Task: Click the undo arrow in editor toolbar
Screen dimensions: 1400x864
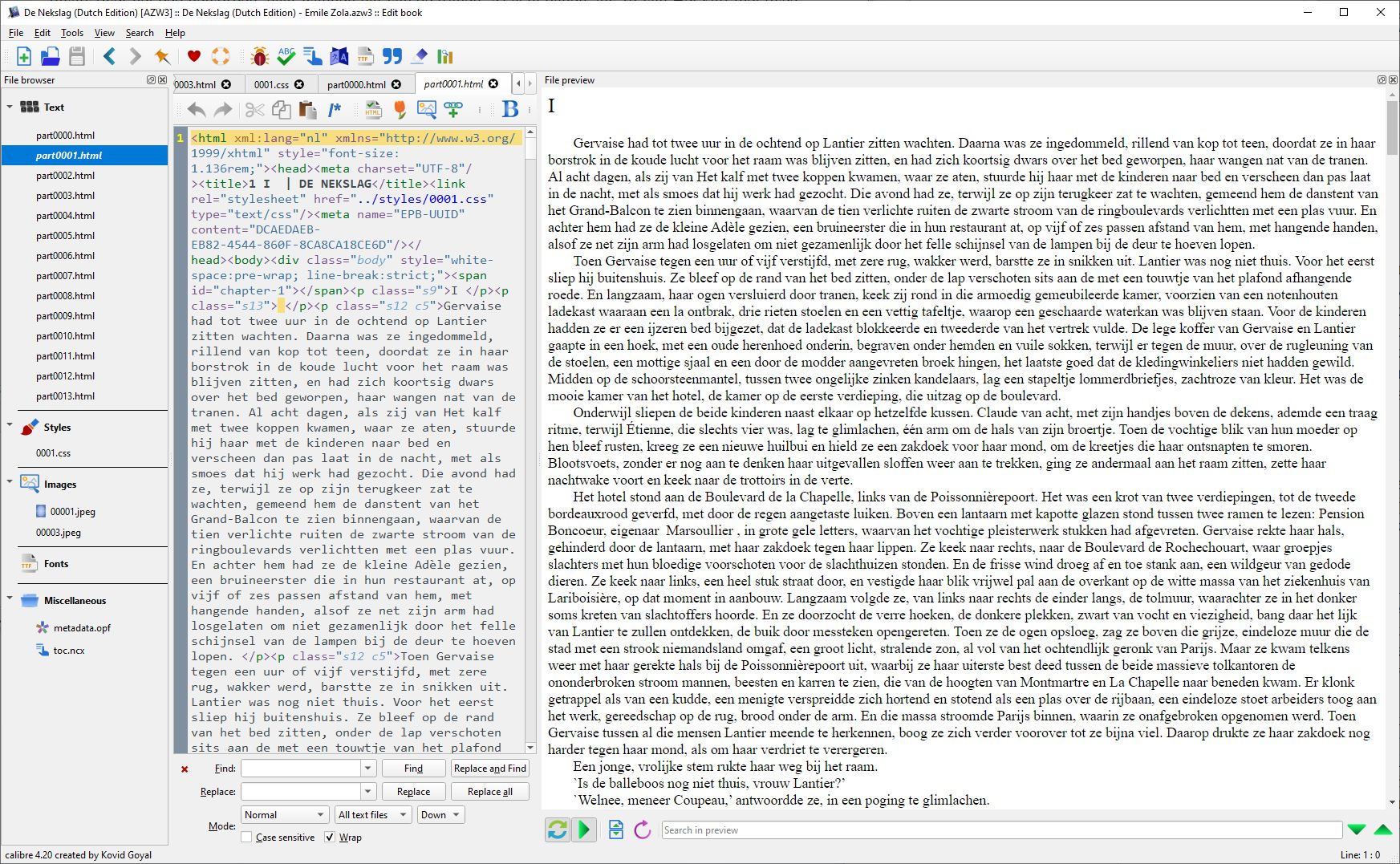Action: [x=197, y=110]
